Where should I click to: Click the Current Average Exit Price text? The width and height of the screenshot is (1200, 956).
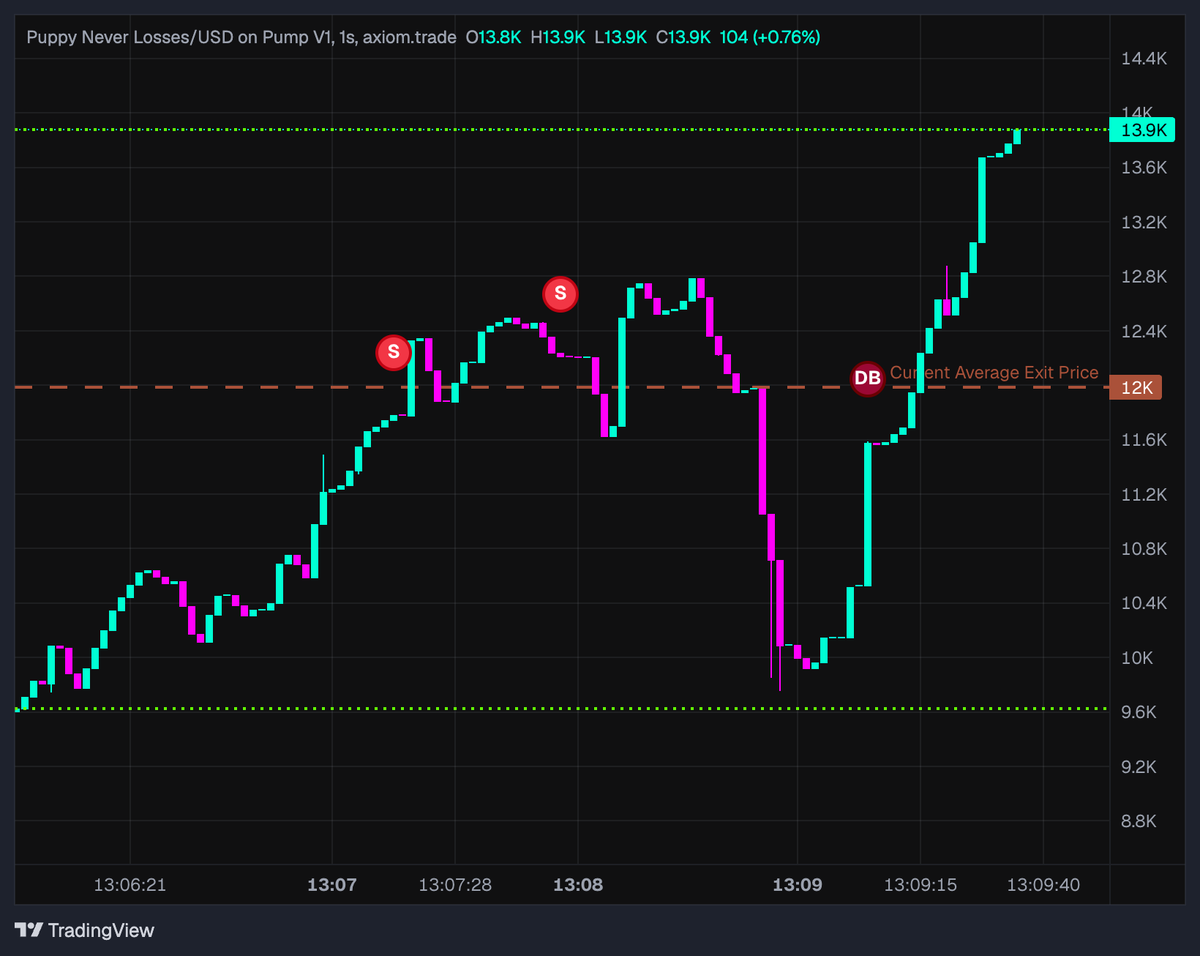pos(994,373)
